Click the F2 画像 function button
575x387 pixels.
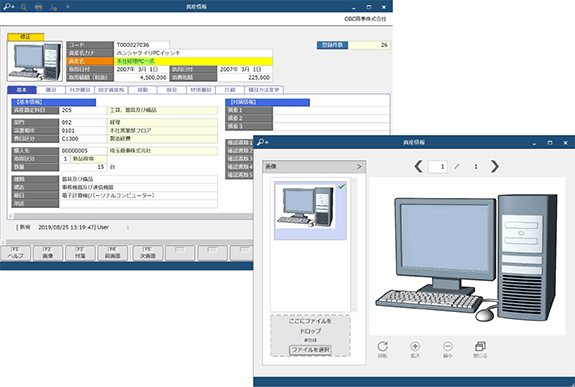coord(48,253)
